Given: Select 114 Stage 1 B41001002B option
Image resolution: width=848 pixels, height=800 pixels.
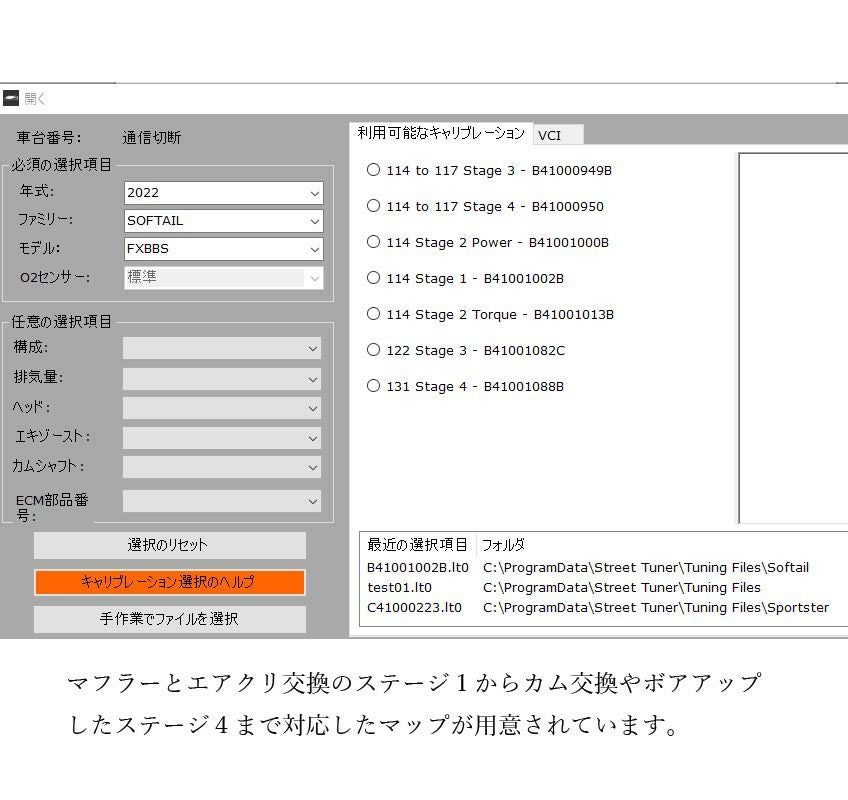Looking at the screenshot, I should [373, 278].
